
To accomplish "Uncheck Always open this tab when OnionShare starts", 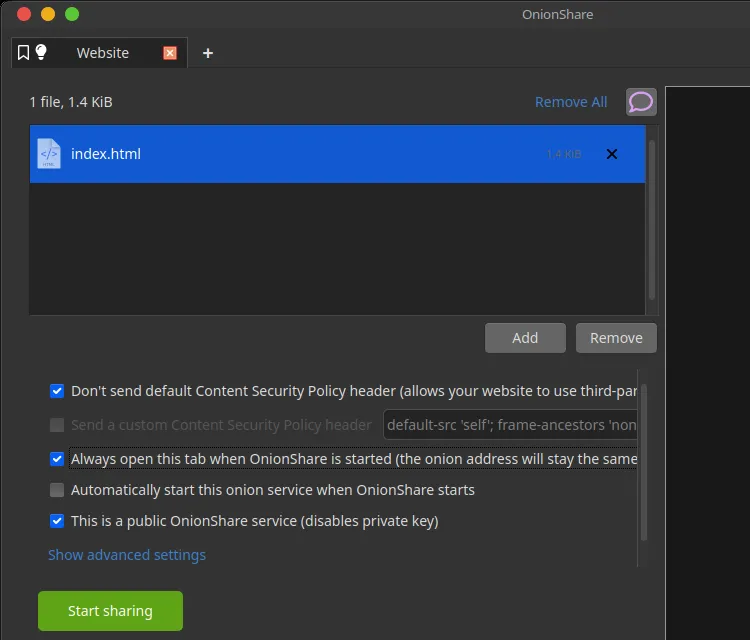I will pos(57,459).
